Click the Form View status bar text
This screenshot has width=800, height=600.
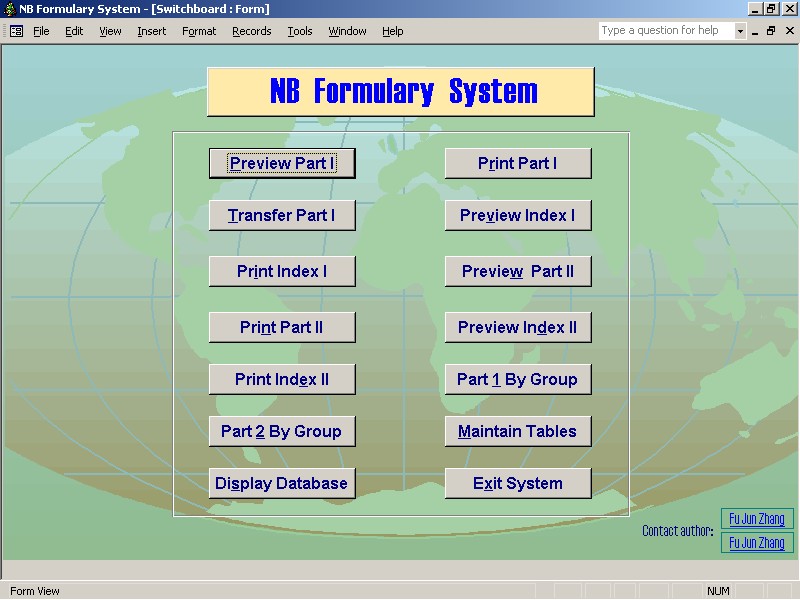click(35, 591)
